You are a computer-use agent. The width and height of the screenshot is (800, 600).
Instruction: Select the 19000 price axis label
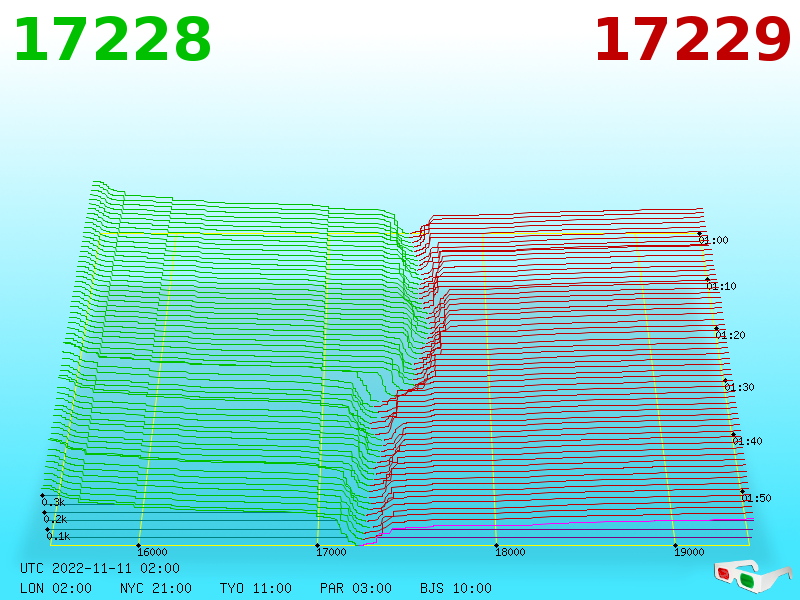coord(689,552)
